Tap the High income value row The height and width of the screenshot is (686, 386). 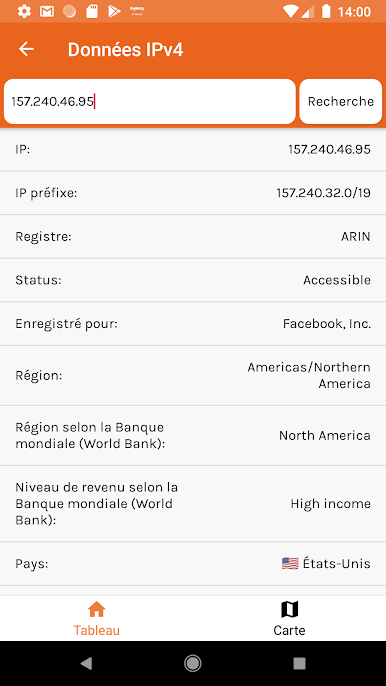coord(193,504)
